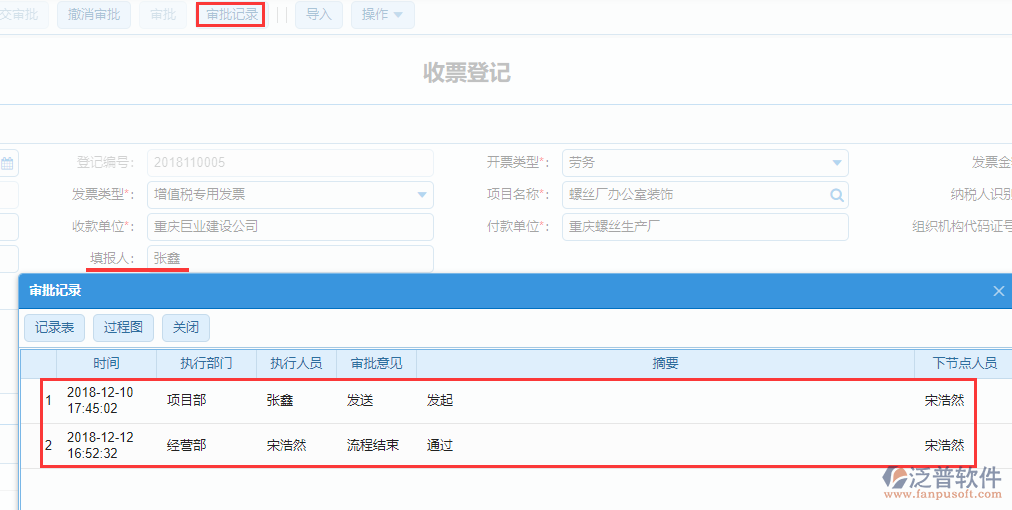Viewport: 1012px width, 510px height.
Task: Click the 收款单位 input field
Action: pos(289,227)
